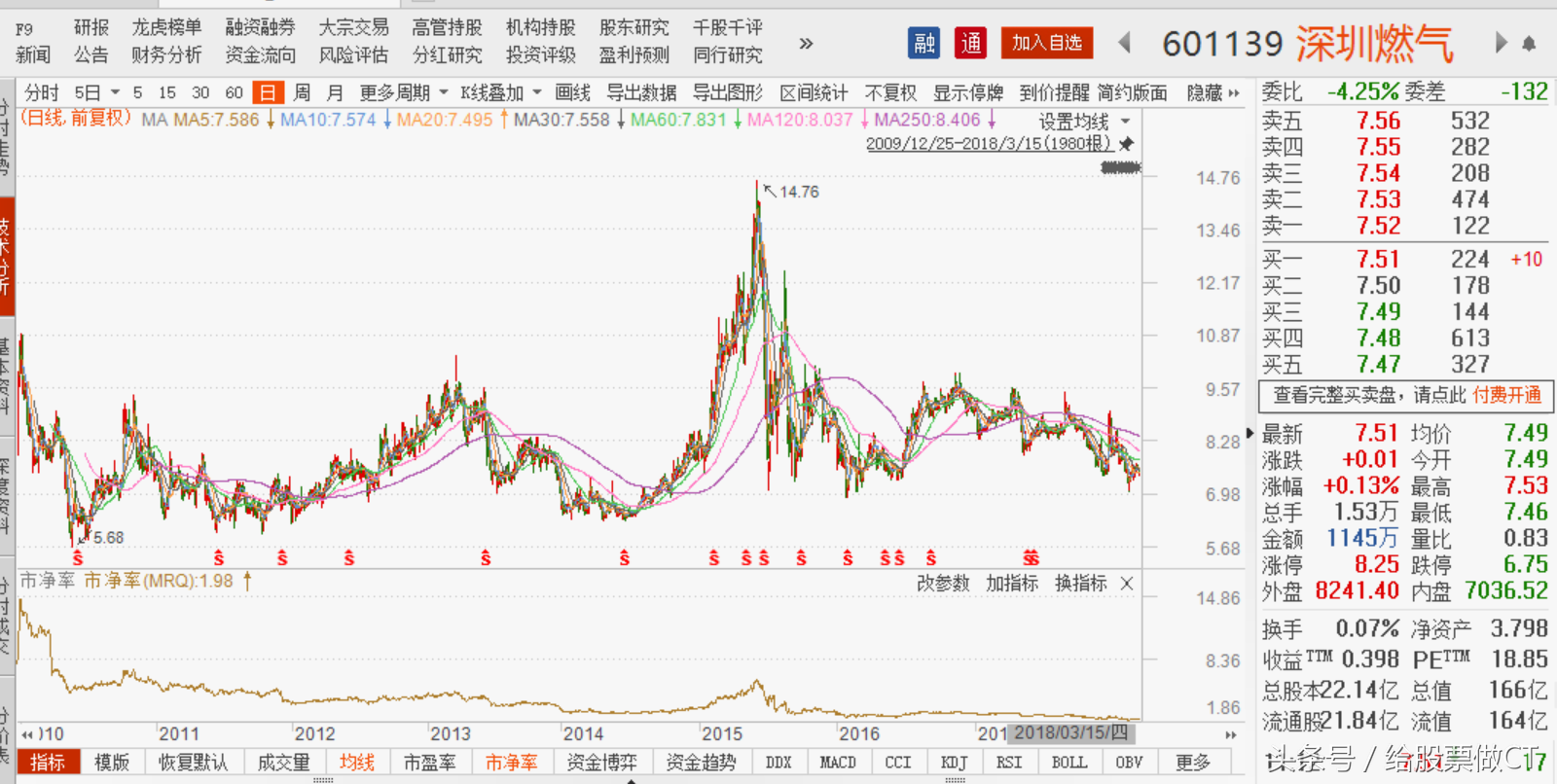Switch indicator to 市盈率 PE ratio
1557x784 pixels.
(x=430, y=763)
